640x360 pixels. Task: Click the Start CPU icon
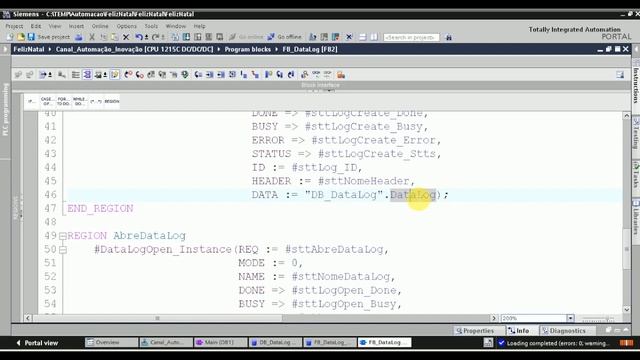(324, 37)
